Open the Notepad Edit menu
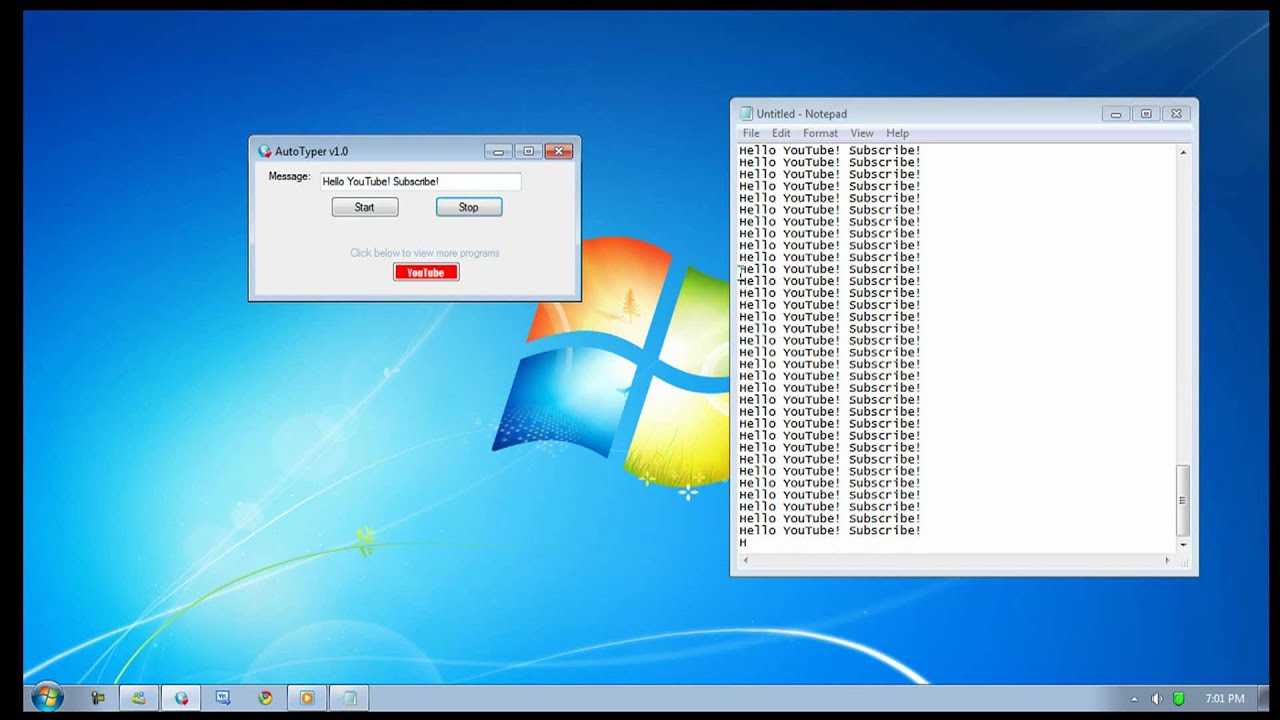Screen dimensions: 1280x720 coord(781,133)
